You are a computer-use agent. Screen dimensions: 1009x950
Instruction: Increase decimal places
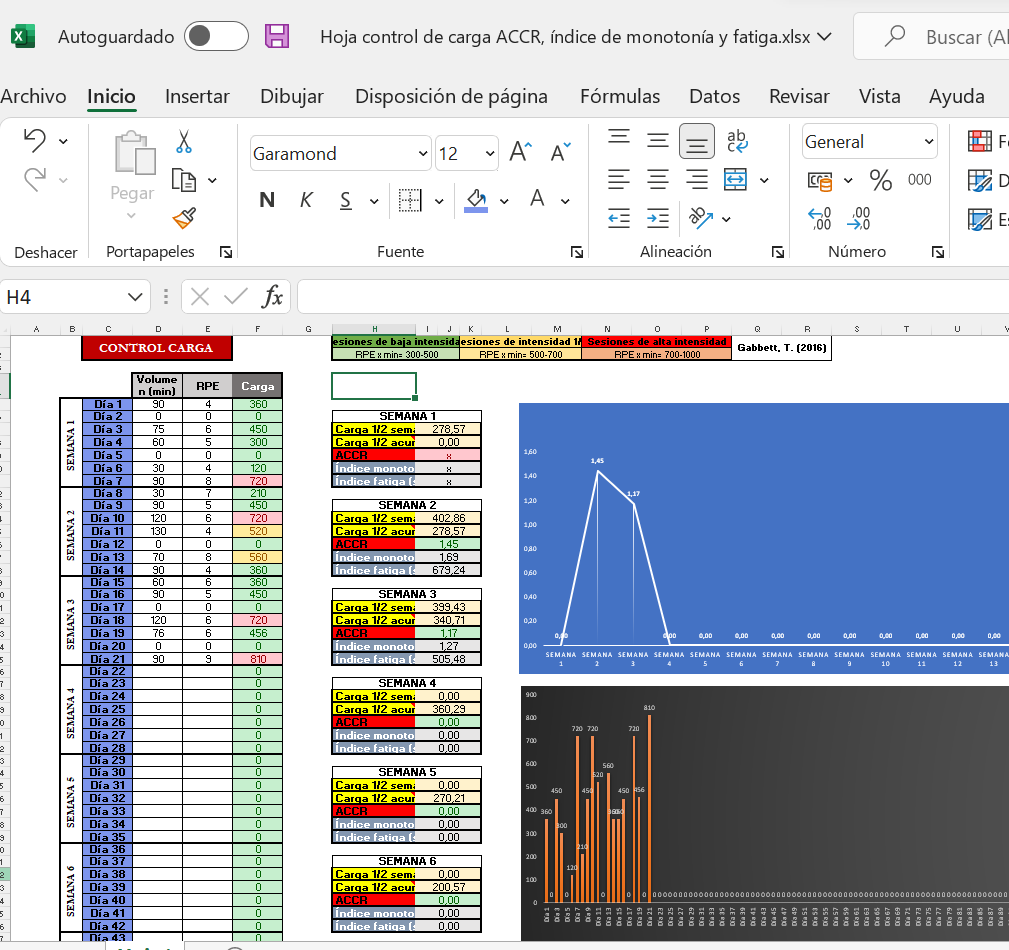pos(820,219)
